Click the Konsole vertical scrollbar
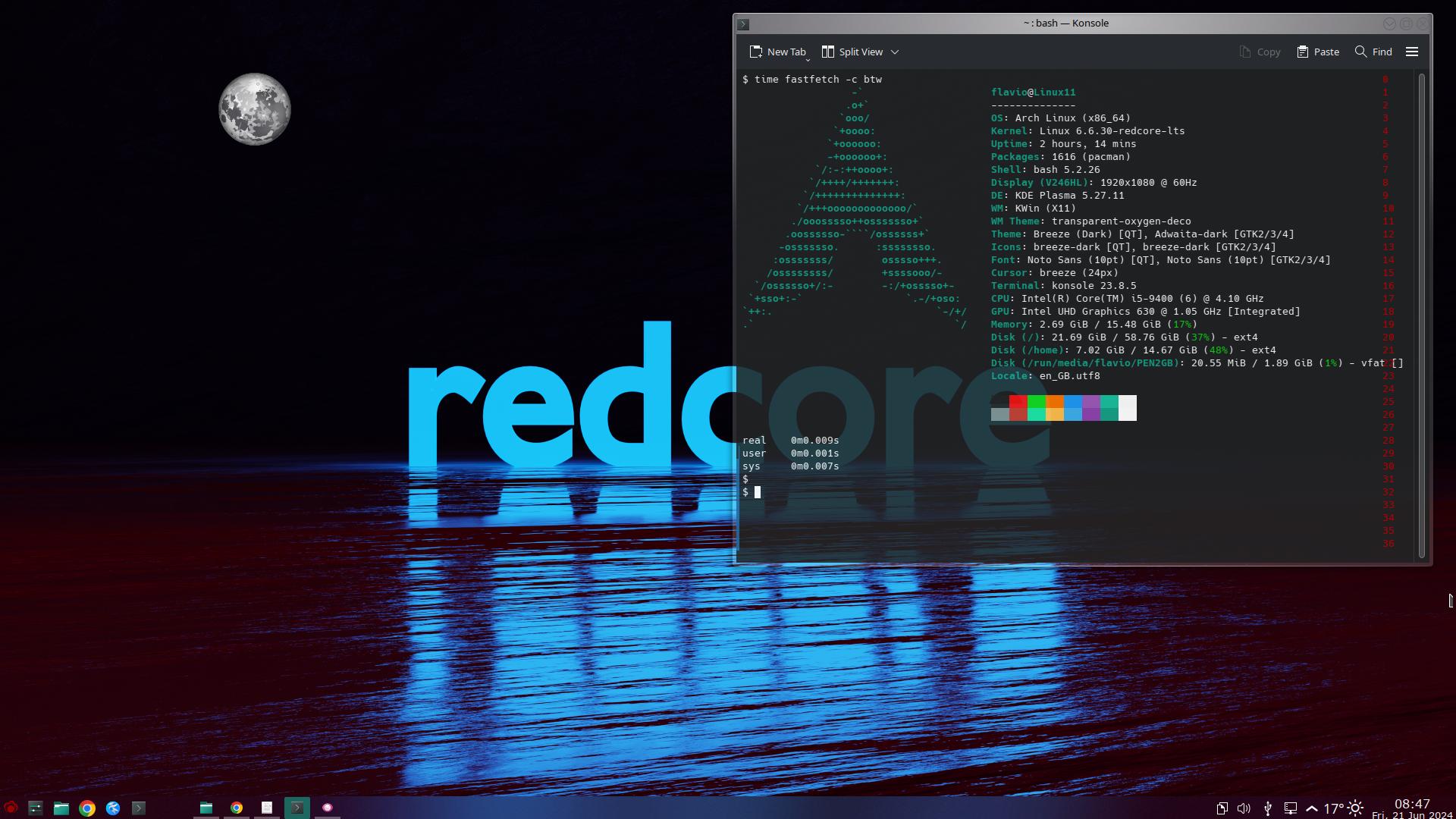The height and width of the screenshot is (819, 1456). coord(1422,315)
